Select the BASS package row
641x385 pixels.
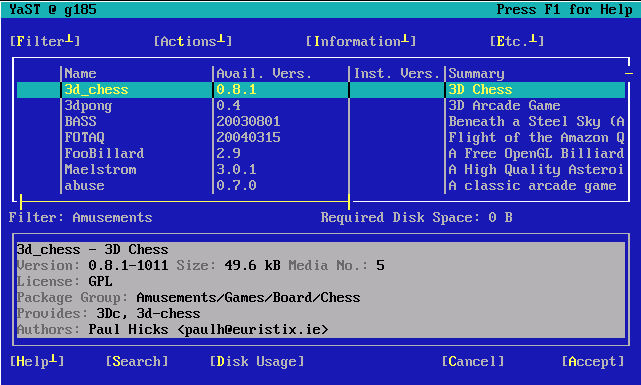(x=321, y=121)
